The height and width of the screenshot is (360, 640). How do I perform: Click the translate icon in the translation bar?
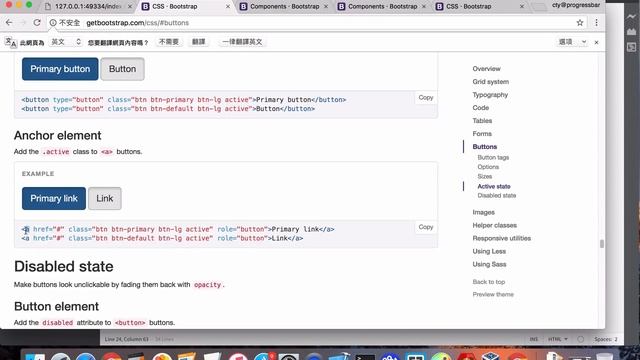(x=11, y=42)
